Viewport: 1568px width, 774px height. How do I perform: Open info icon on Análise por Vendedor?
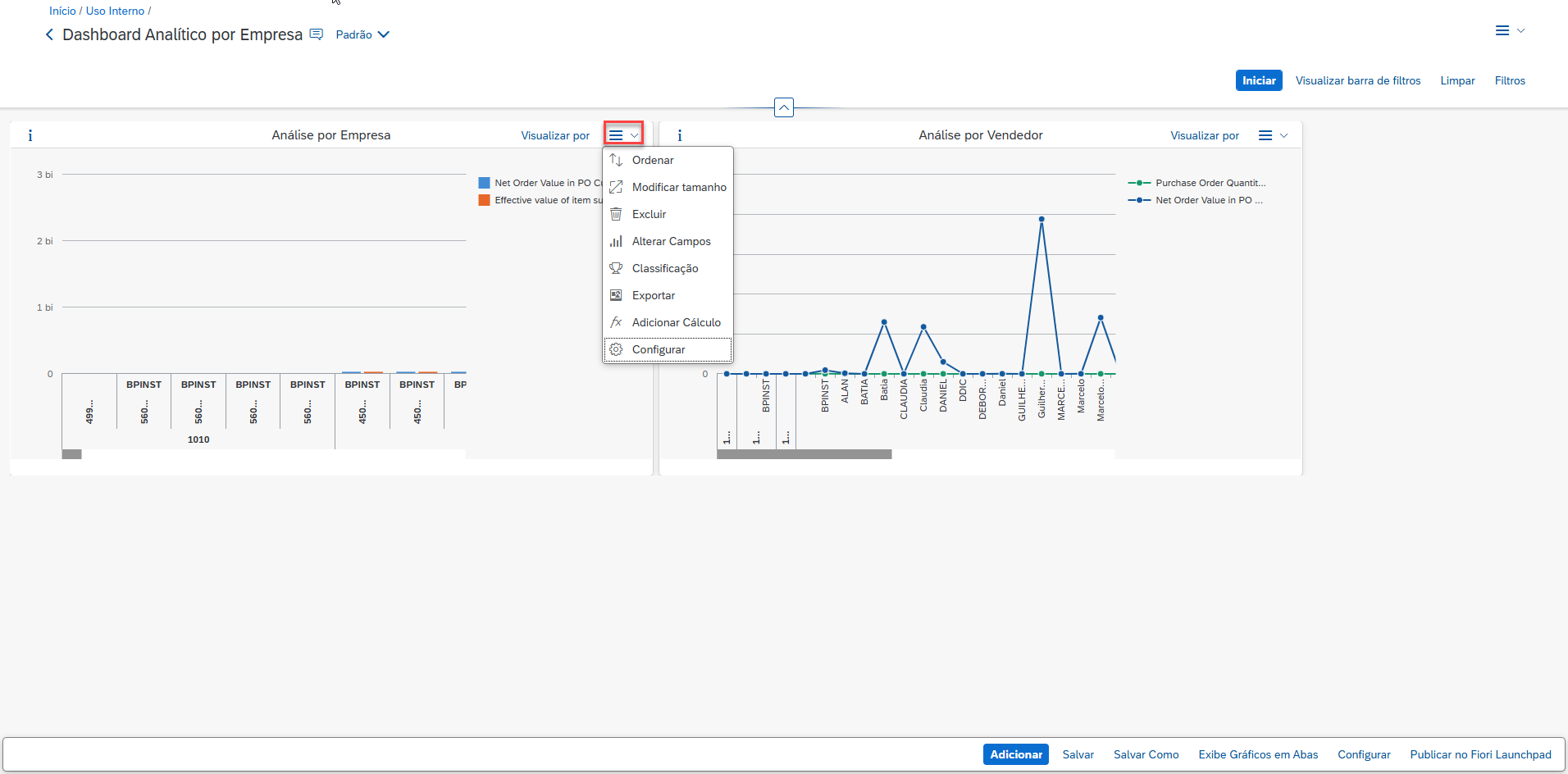(x=679, y=135)
